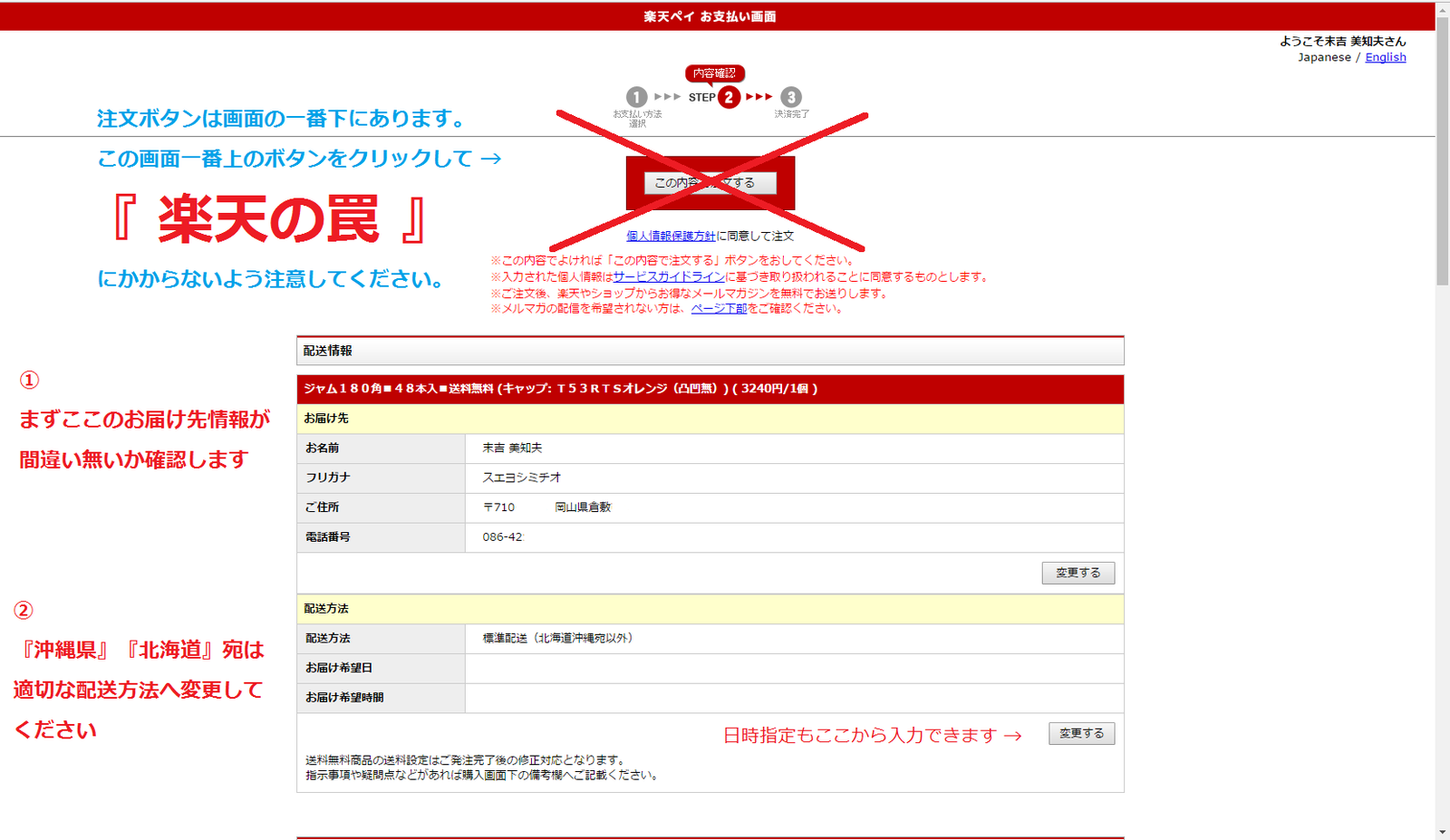Viewport: 1450px width, 840px height.
Task: Click the 標準配送（北海道沖縄宛以外）value
Action: pos(558,638)
